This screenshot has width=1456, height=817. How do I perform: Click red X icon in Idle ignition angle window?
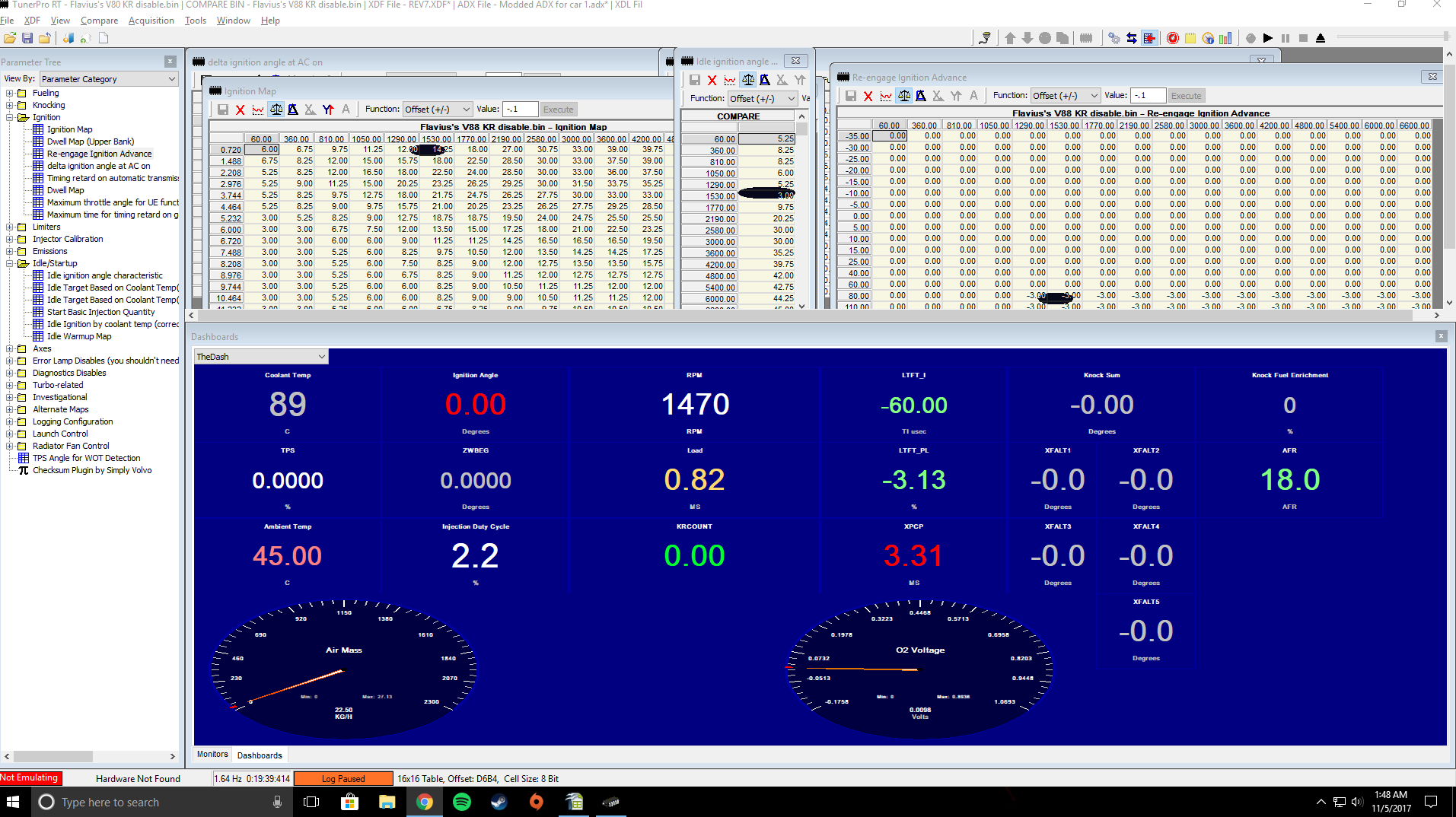(712, 80)
